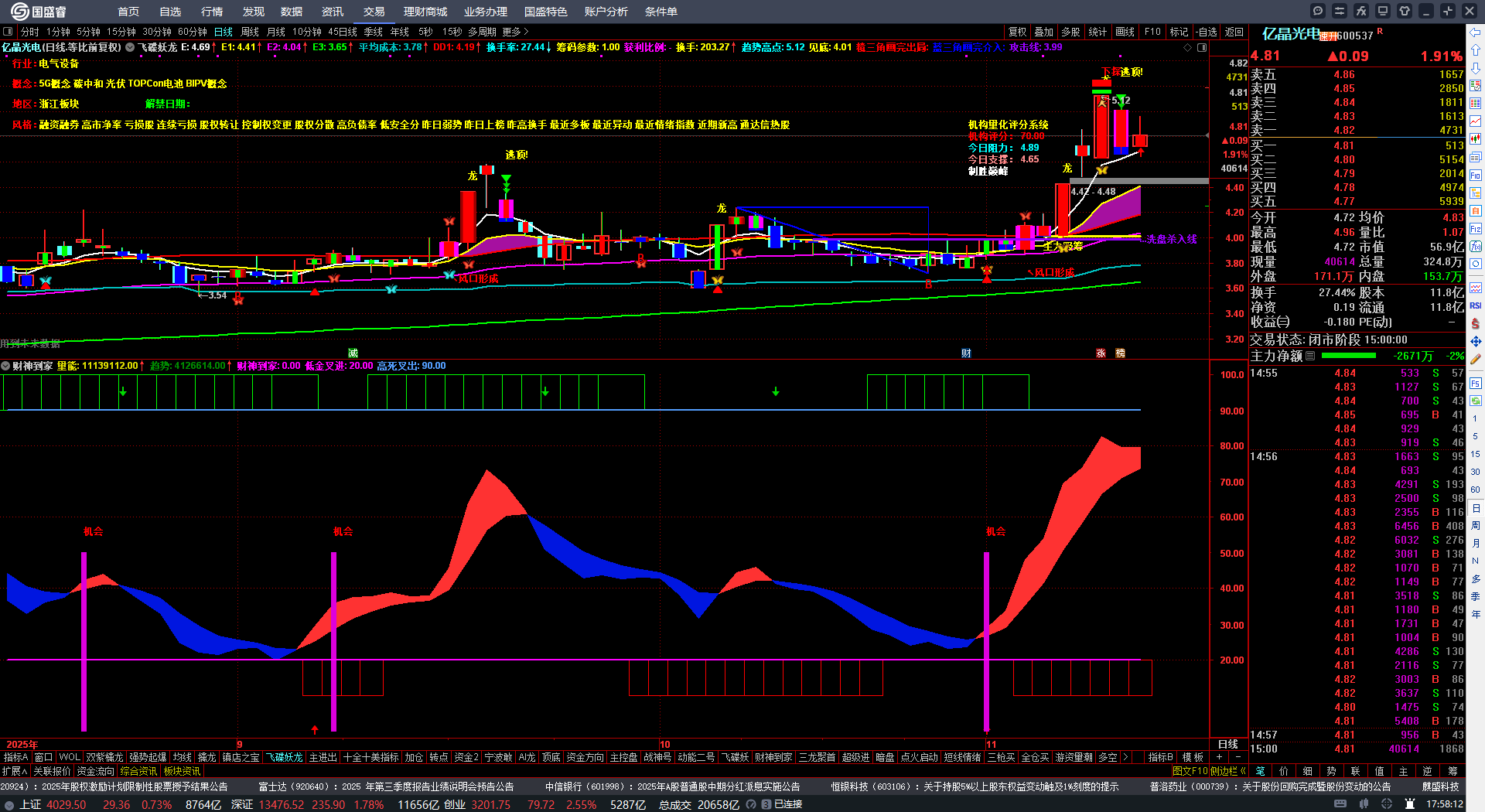Toggle 叠加 overlay mode
Screen dimensions: 1485x812
(x=1044, y=32)
